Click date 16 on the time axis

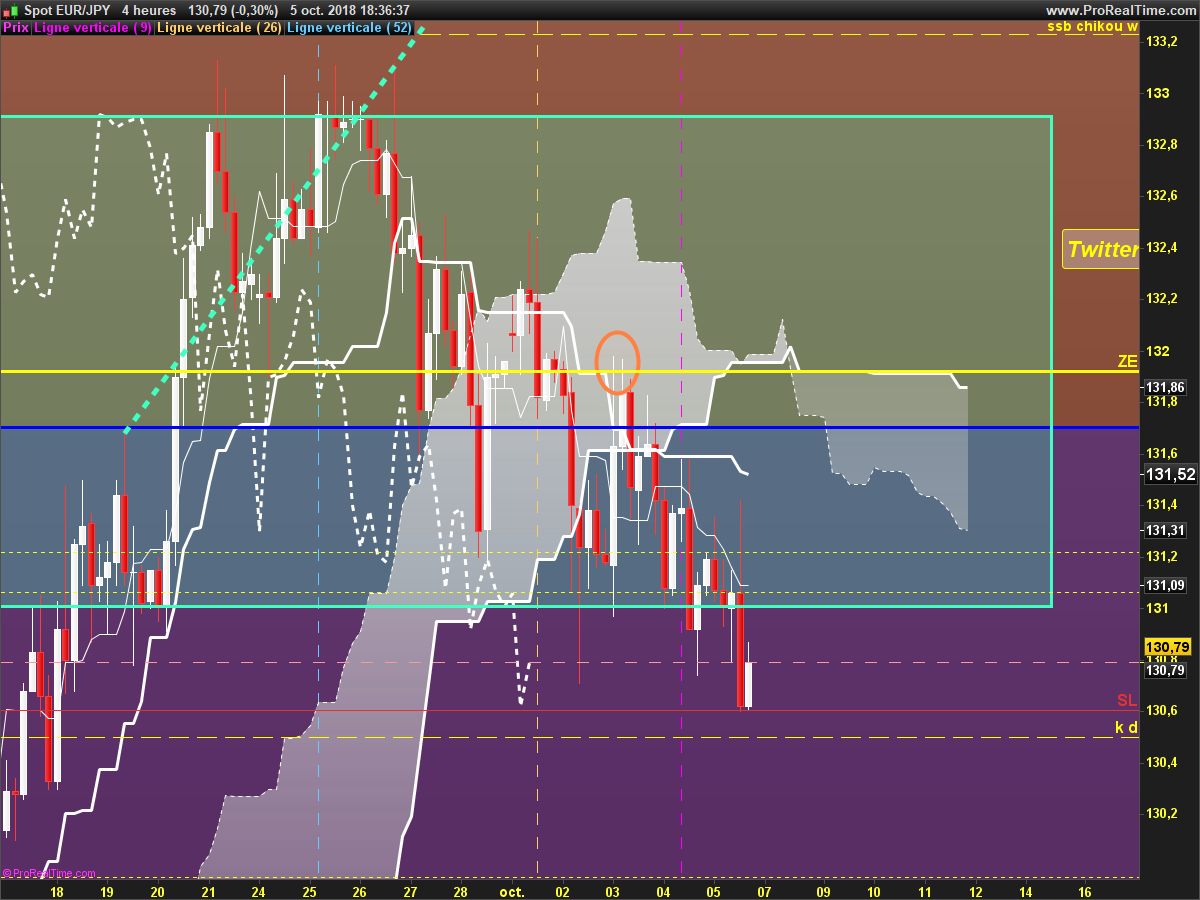pos(1086,890)
